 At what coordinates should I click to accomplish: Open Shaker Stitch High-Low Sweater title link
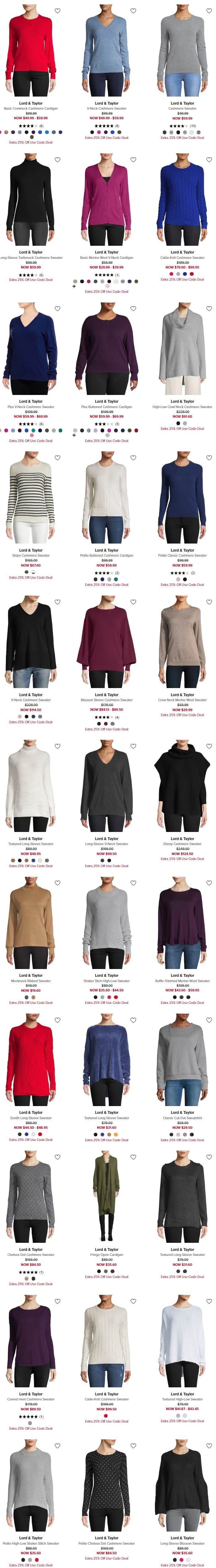(x=107, y=981)
